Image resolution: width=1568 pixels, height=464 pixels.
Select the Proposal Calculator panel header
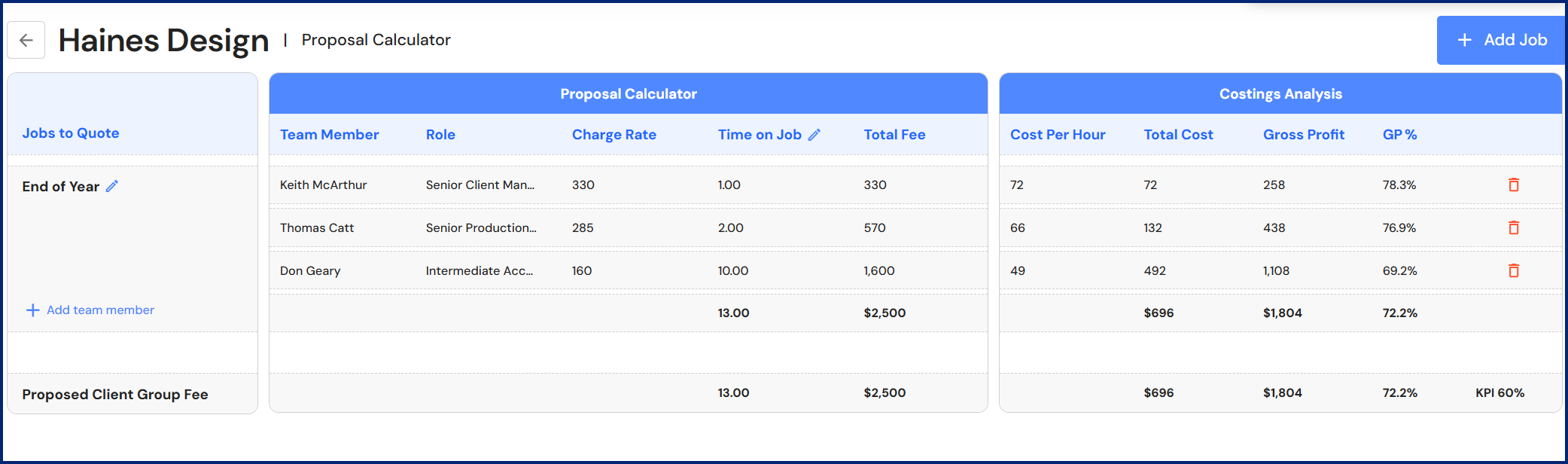pyautogui.click(x=628, y=94)
